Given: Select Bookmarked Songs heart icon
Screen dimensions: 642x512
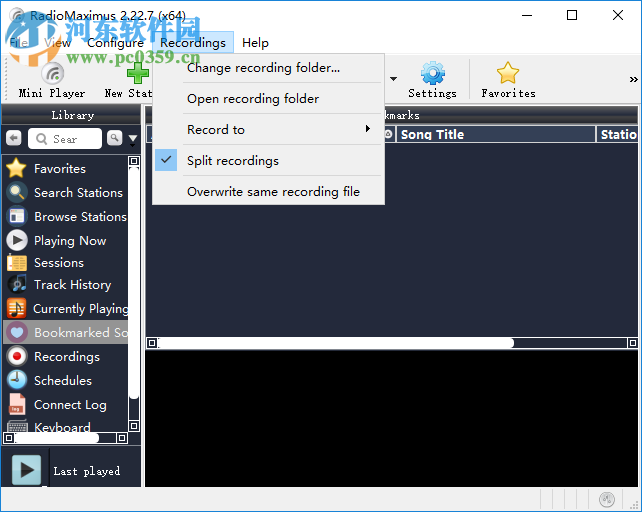Looking at the screenshot, I should click(17, 332).
